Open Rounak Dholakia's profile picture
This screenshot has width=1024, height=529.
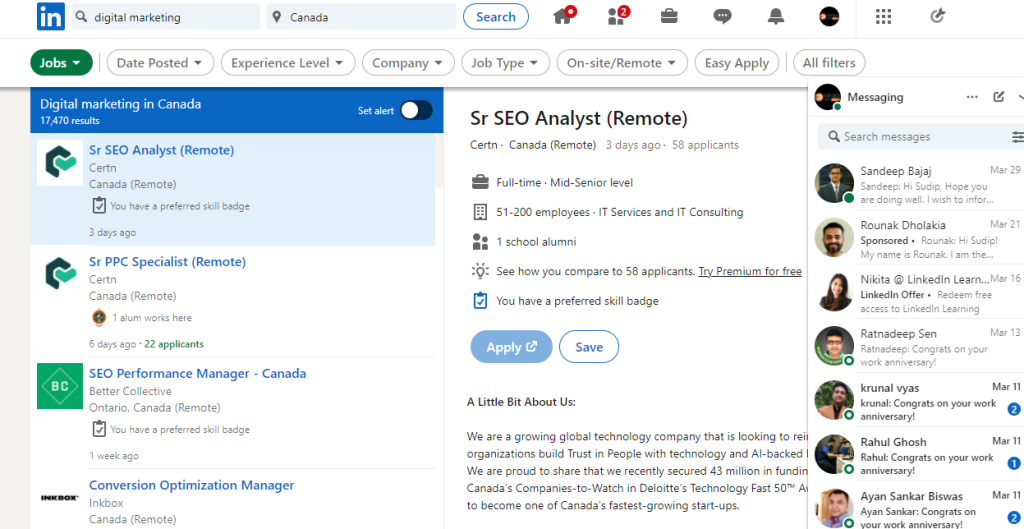pos(834,237)
